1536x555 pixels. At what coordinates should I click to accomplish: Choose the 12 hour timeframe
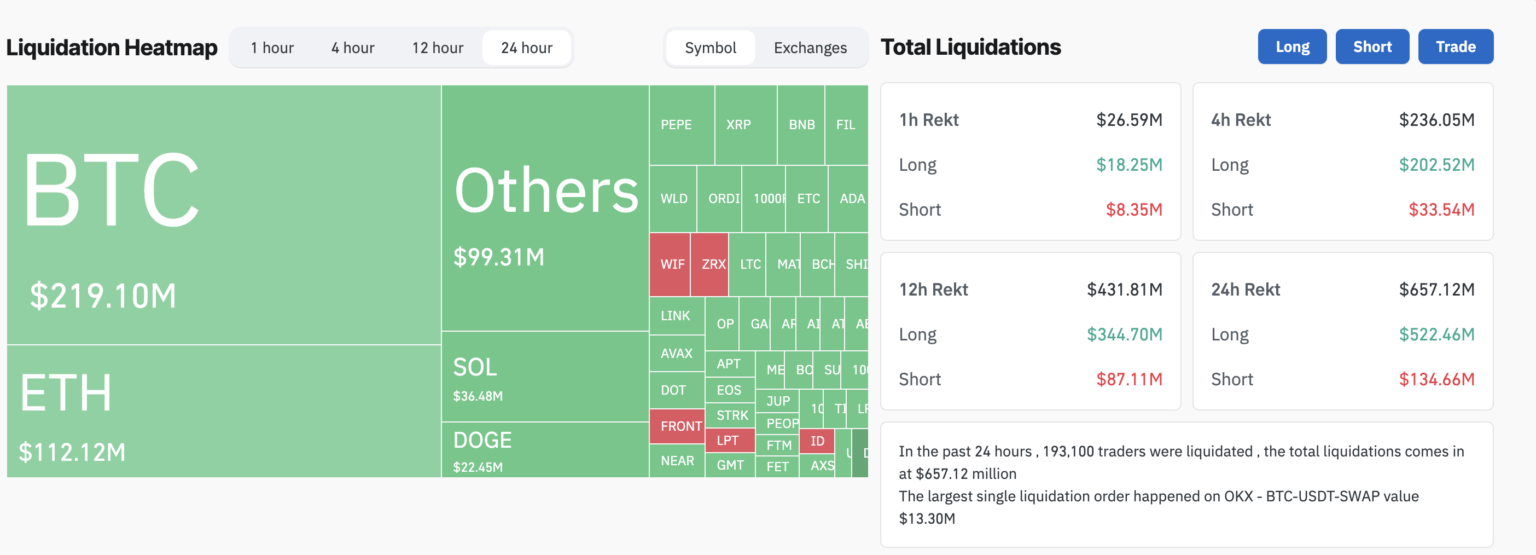[x=437, y=48]
